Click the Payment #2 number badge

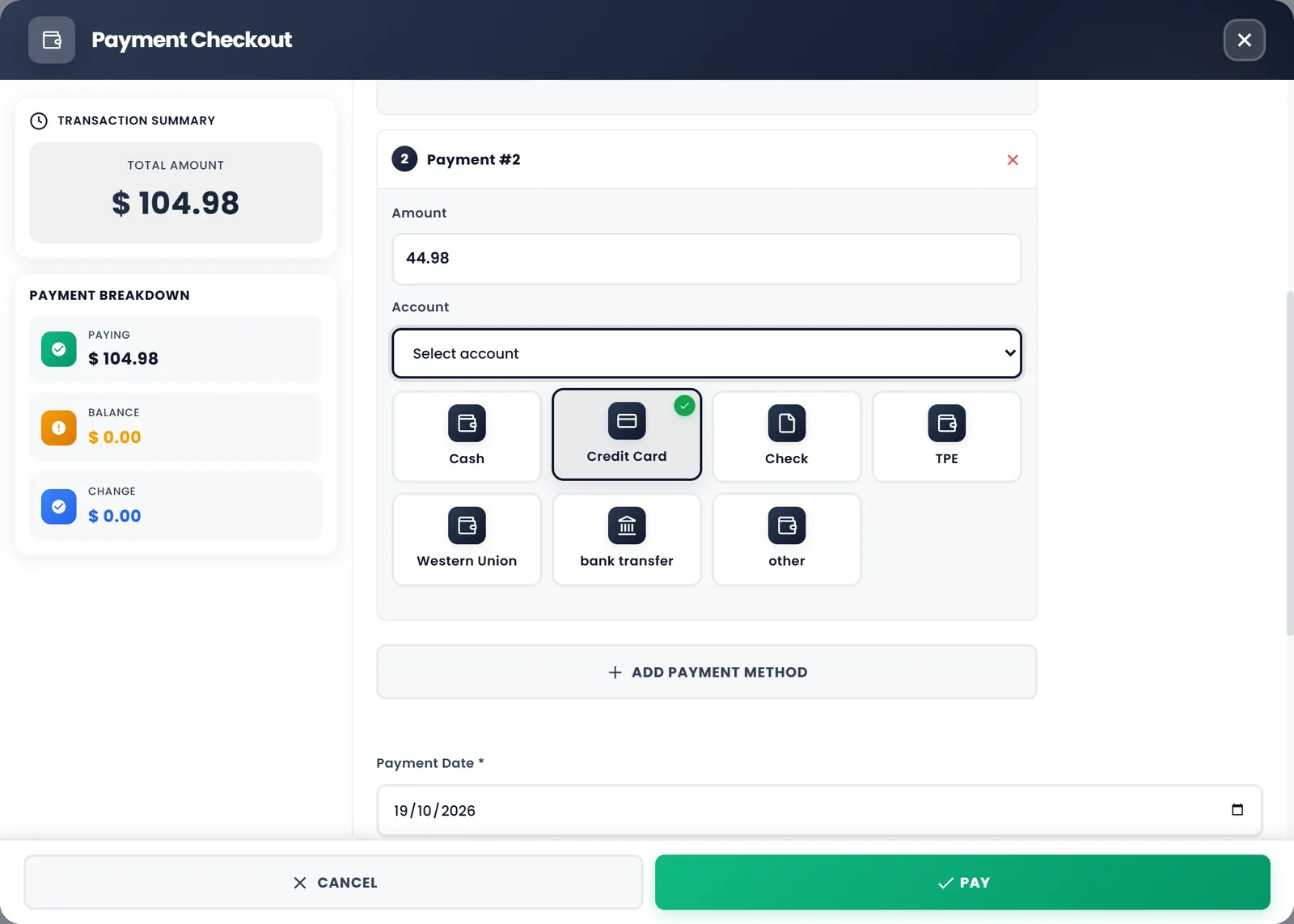click(x=404, y=159)
